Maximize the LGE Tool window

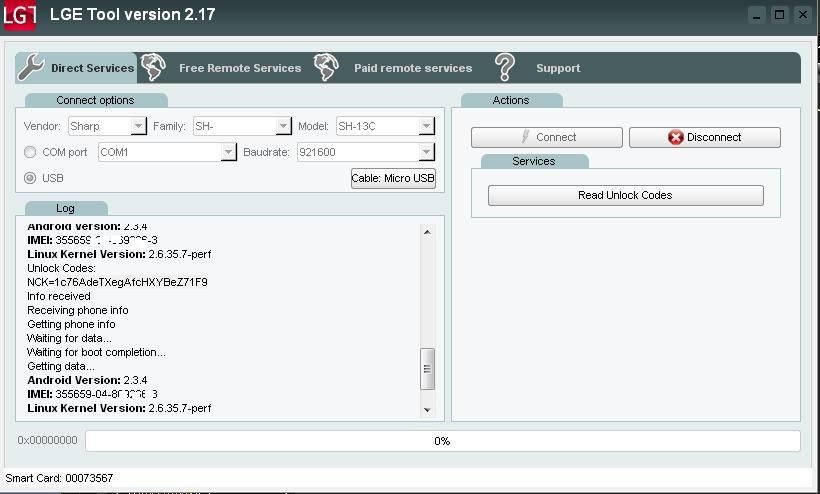click(x=780, y=15)
